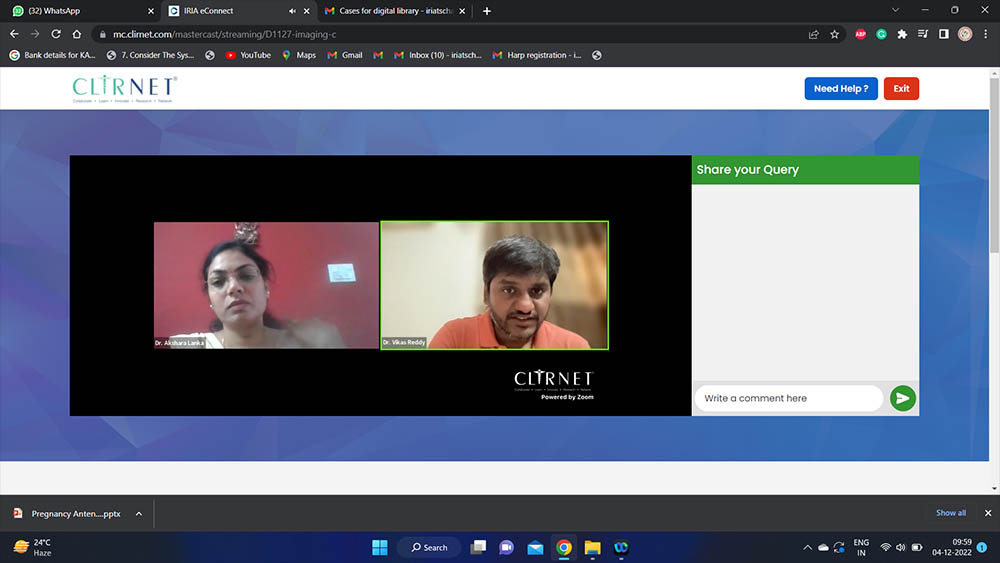Select Dr. Akshara Lanka video tile
Image resolution: width=1000 pixels, height=563 pixels.
[x=266, y=285]
